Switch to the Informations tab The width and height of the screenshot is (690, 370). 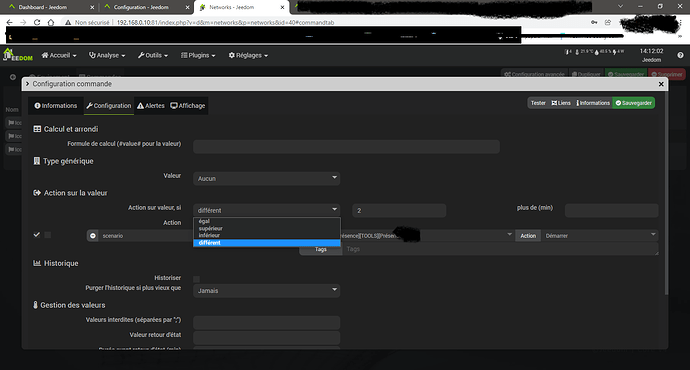tap(56, 106)
